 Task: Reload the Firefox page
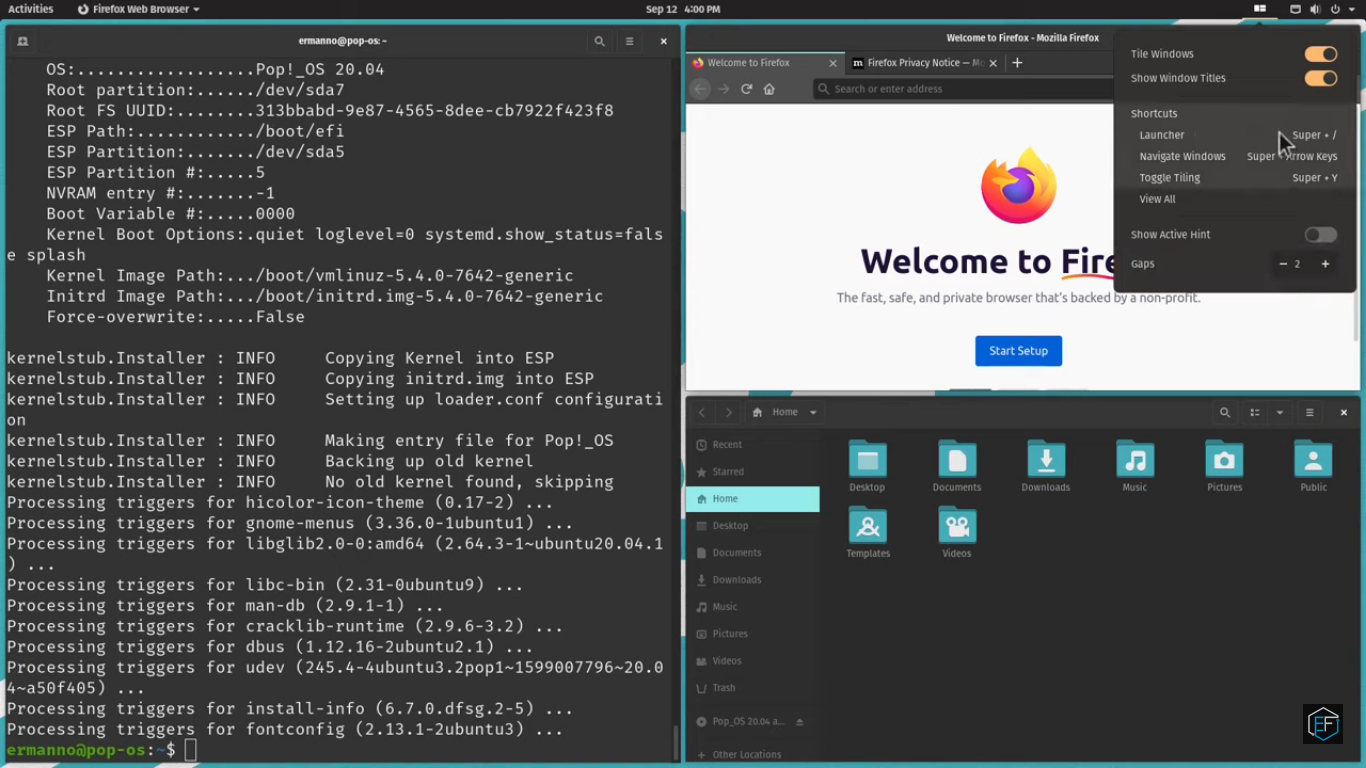[746, 89]
